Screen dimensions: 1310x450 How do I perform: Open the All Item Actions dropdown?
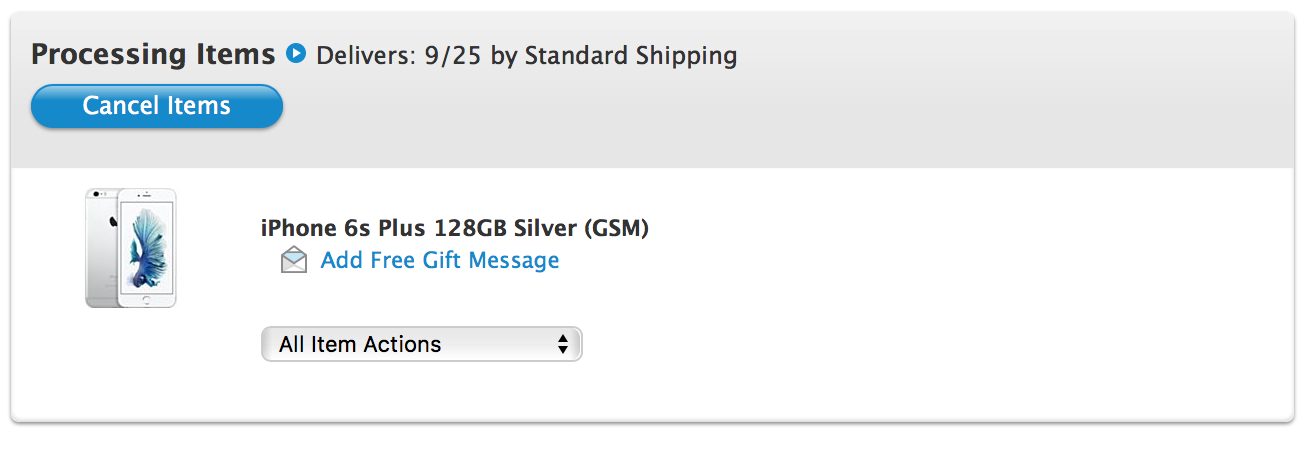click(421, 344)
